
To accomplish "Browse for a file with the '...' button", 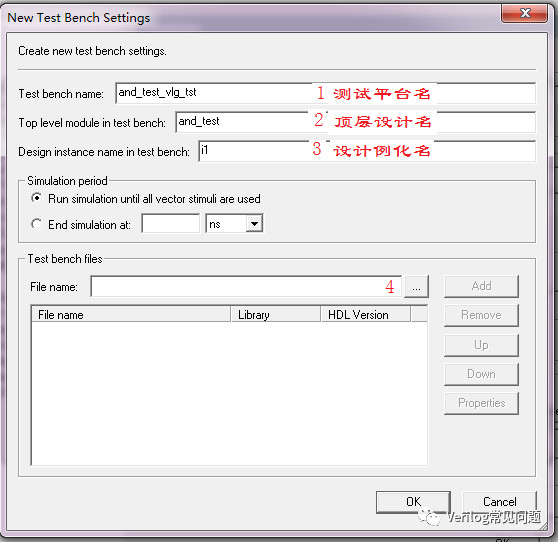I will [x=416, y=287].
